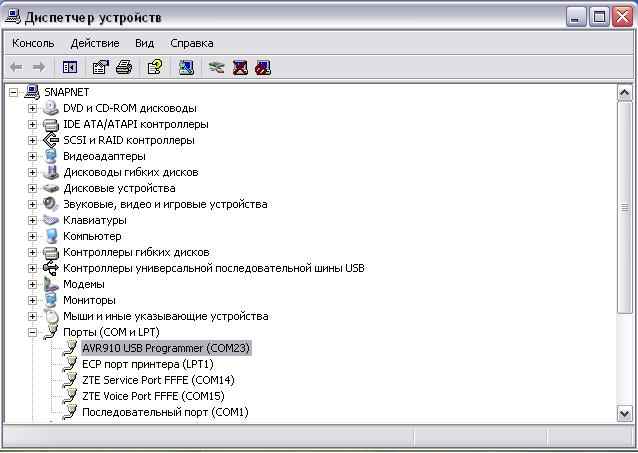Expand IDE ATA/ATAPI контроллеры node

(32, 124)
